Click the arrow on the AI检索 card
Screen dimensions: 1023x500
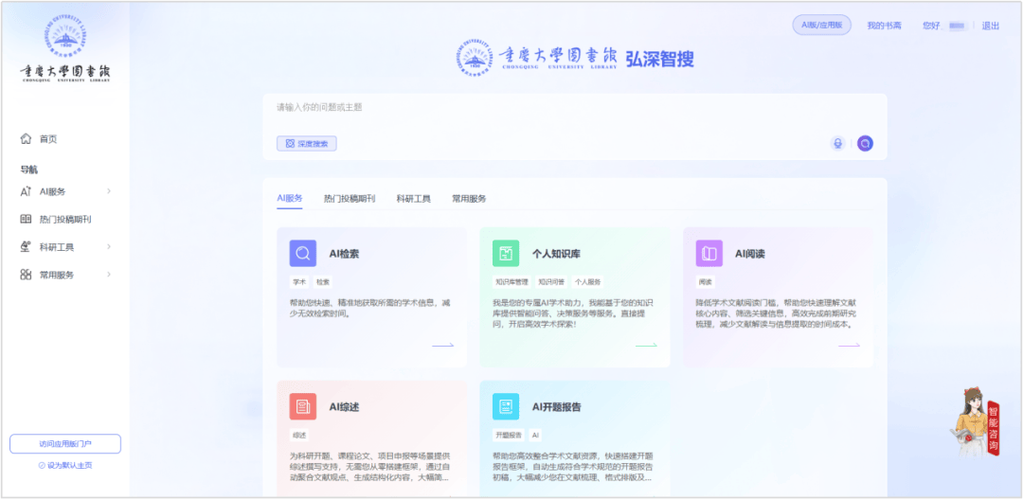[x=443, y=345]
